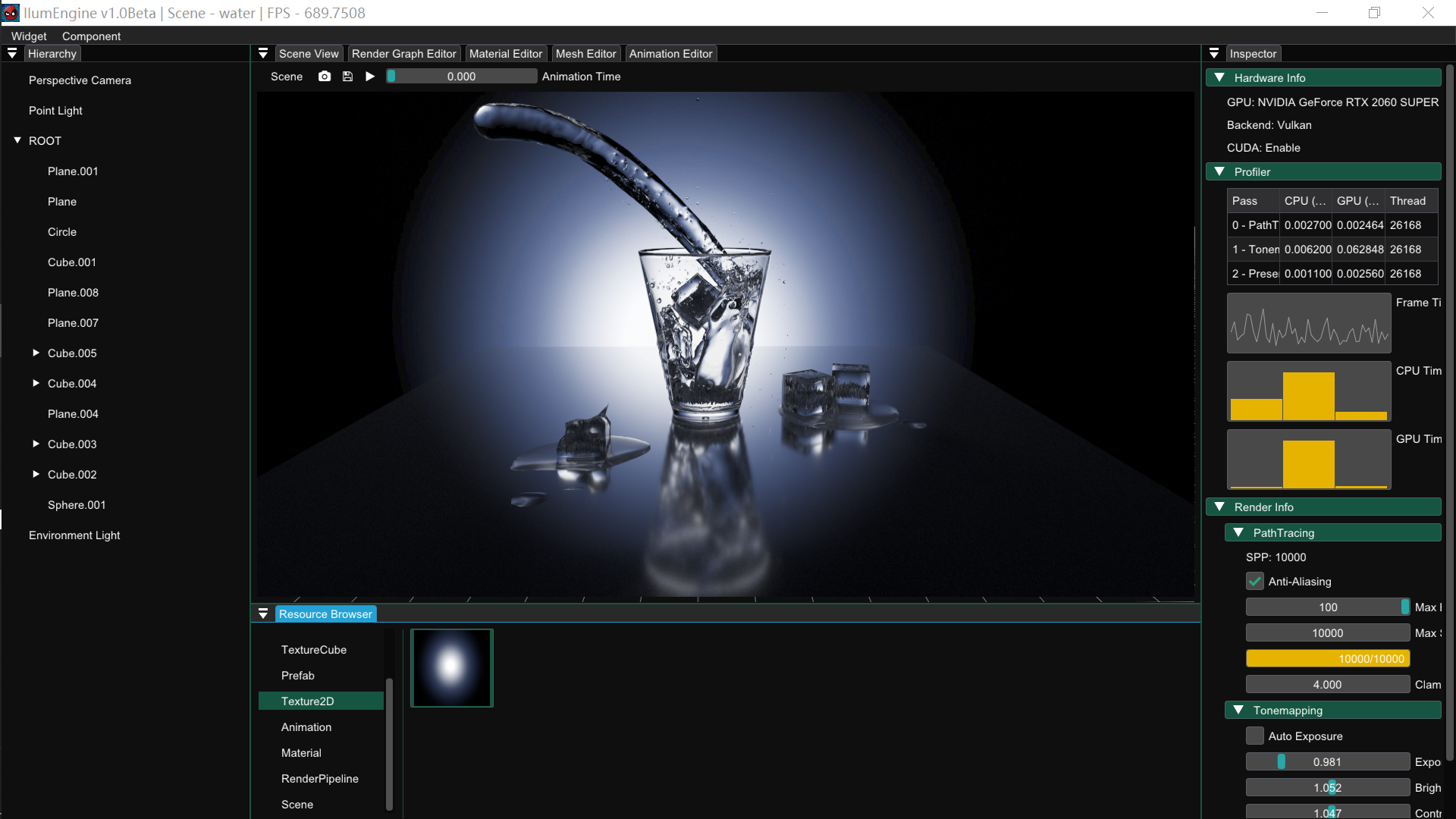Select the Material resource category
Image resolution: width=1456 pixels, height=819 pixels.
(x=301, y=753)
